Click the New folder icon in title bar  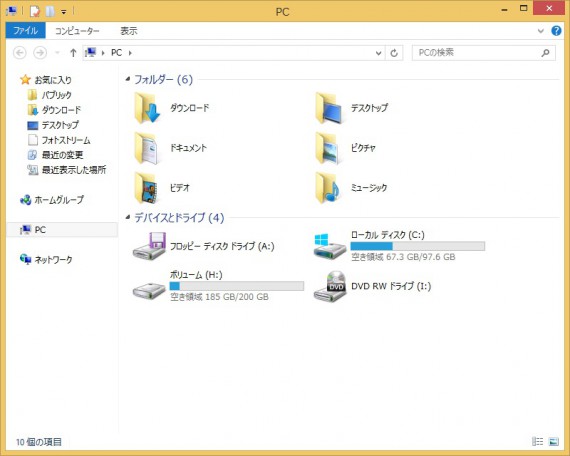pyautogui.click(x=50, y=11)
